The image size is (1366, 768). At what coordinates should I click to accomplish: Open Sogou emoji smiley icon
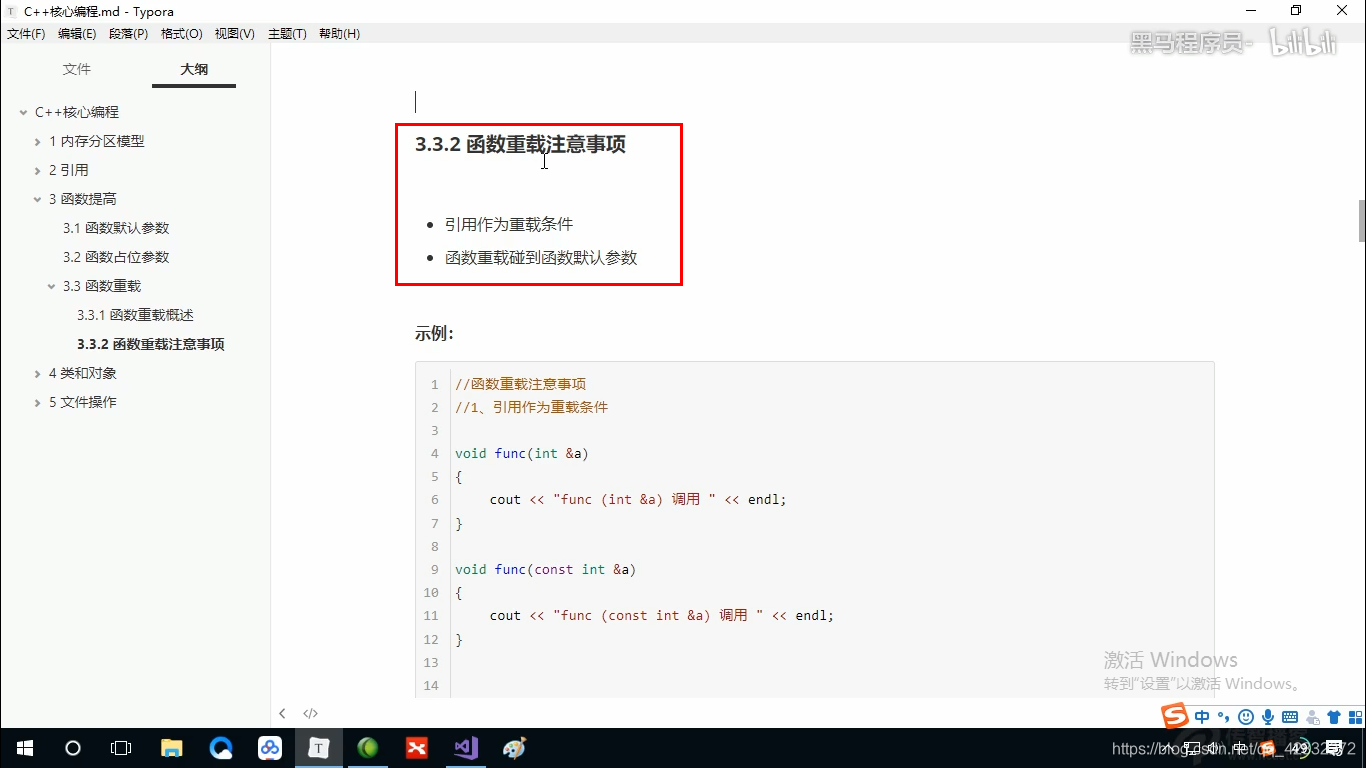pos(1246,717)
